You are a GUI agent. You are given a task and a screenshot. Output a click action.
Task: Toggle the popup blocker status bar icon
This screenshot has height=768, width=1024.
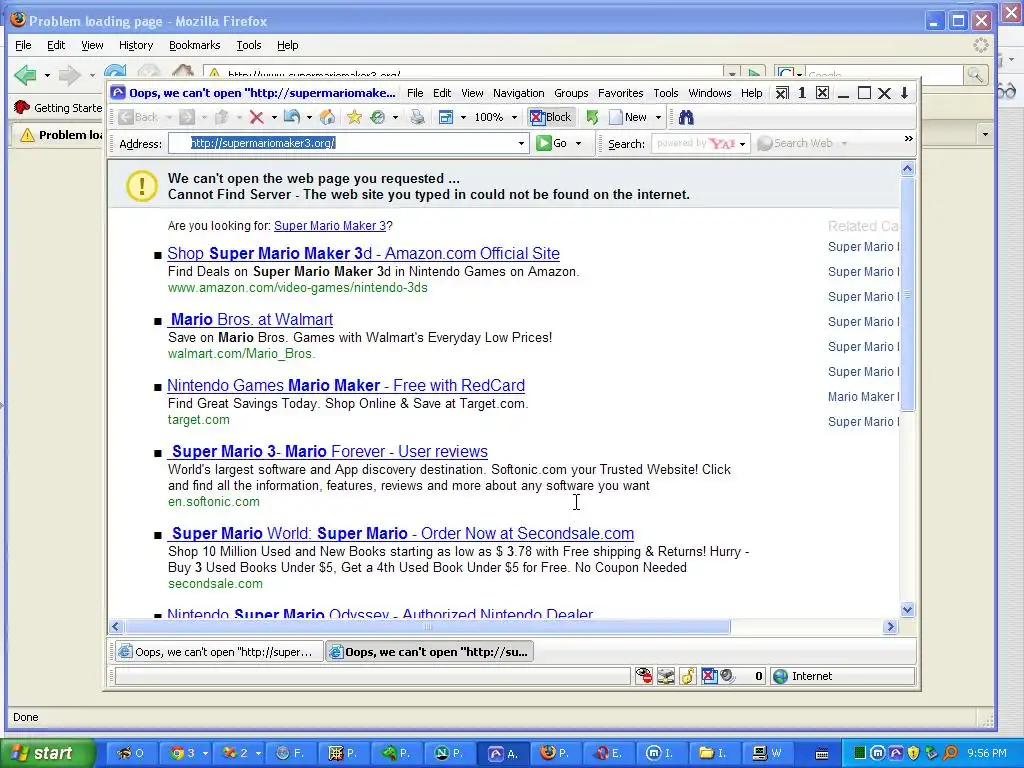709,676
